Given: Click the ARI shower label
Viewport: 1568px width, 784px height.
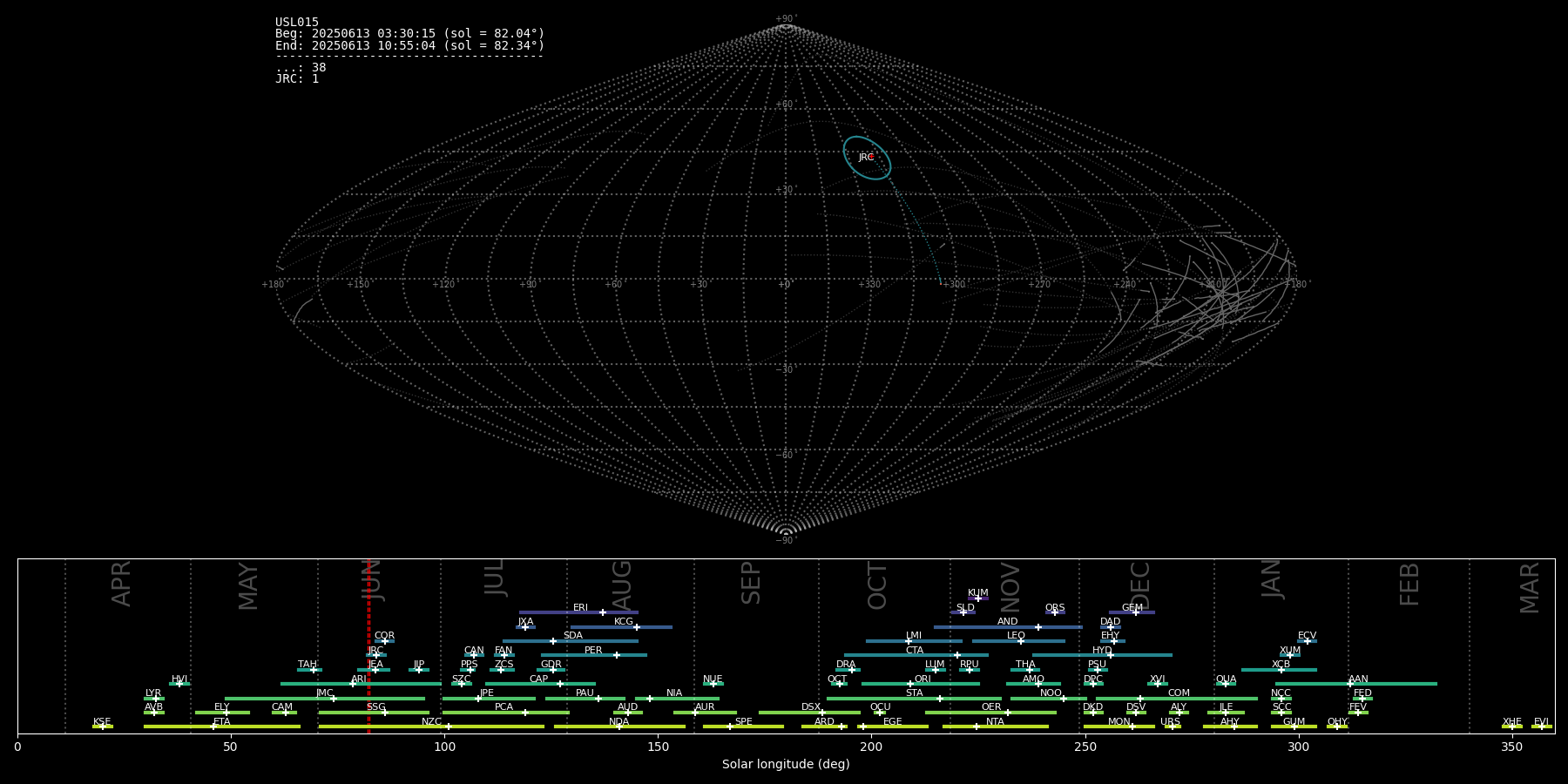Looking at the screenshot, I should tap(359, 679).
